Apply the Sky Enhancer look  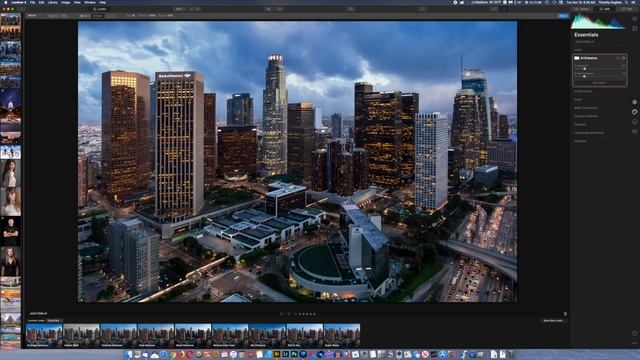tap(267, 336)
